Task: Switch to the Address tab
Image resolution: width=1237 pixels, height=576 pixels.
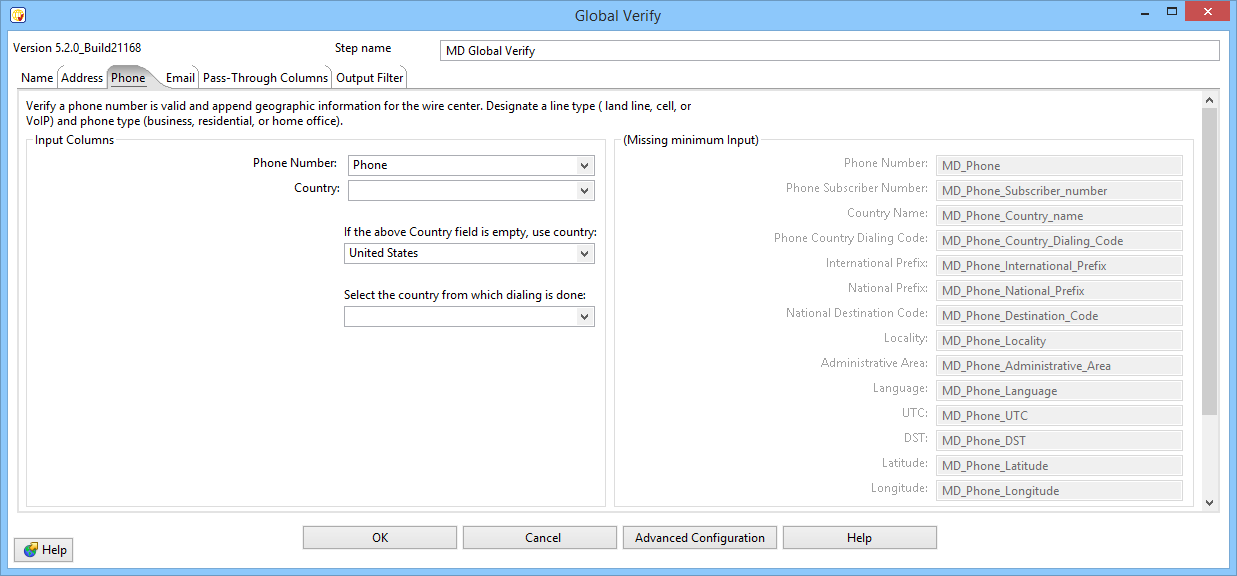Action: tap(82, 78)
